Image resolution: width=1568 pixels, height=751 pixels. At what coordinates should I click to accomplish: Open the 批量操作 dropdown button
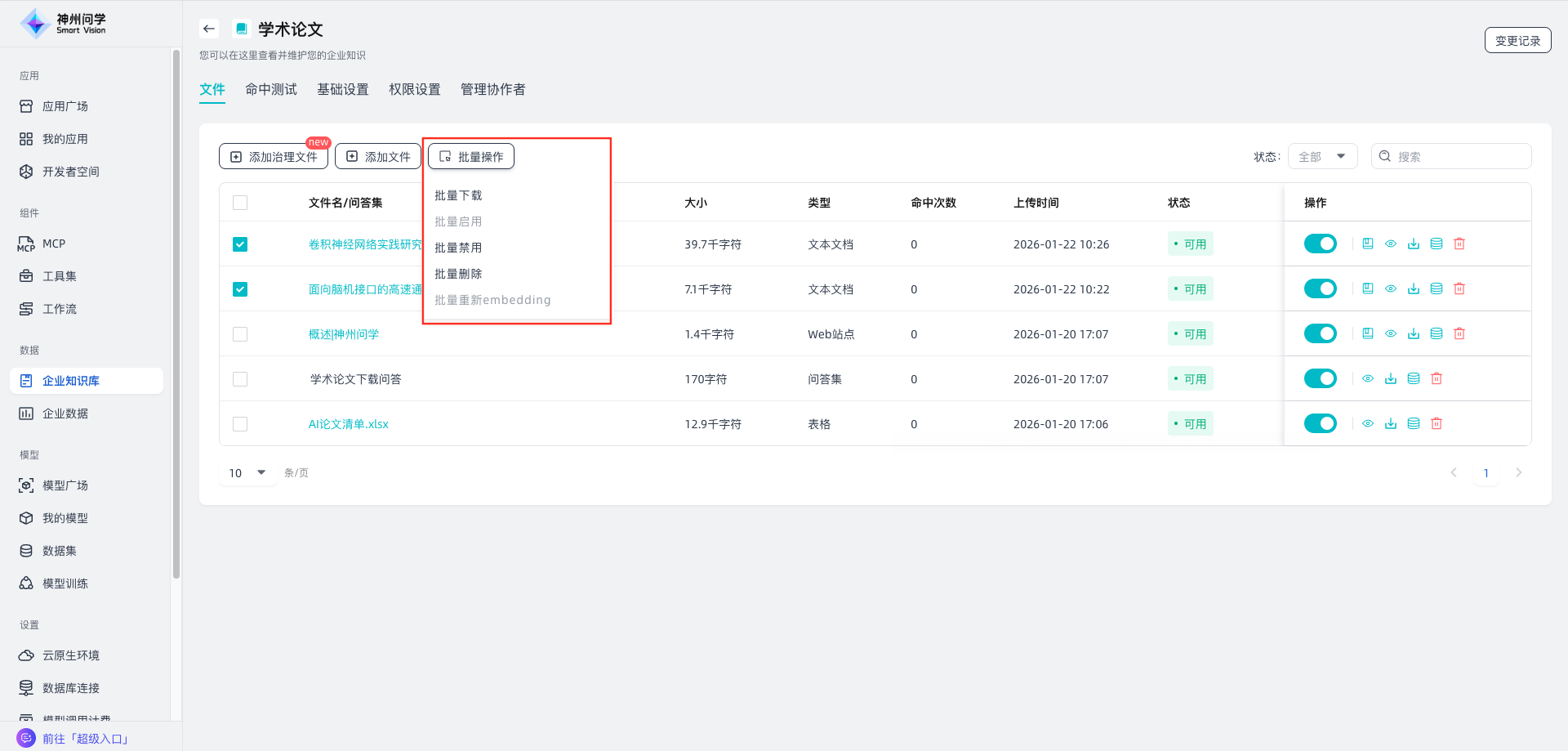pyautogui.click(x=471, y=156)
